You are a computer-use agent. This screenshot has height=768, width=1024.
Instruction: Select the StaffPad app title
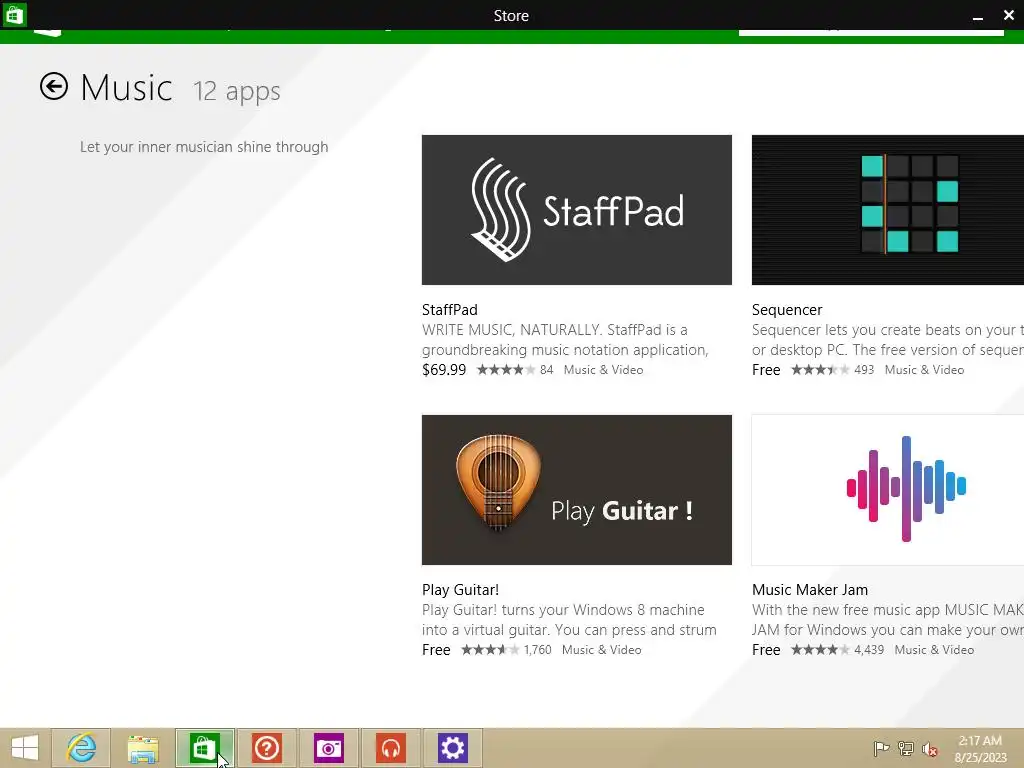pyautogui.click(x=449, y=310)
